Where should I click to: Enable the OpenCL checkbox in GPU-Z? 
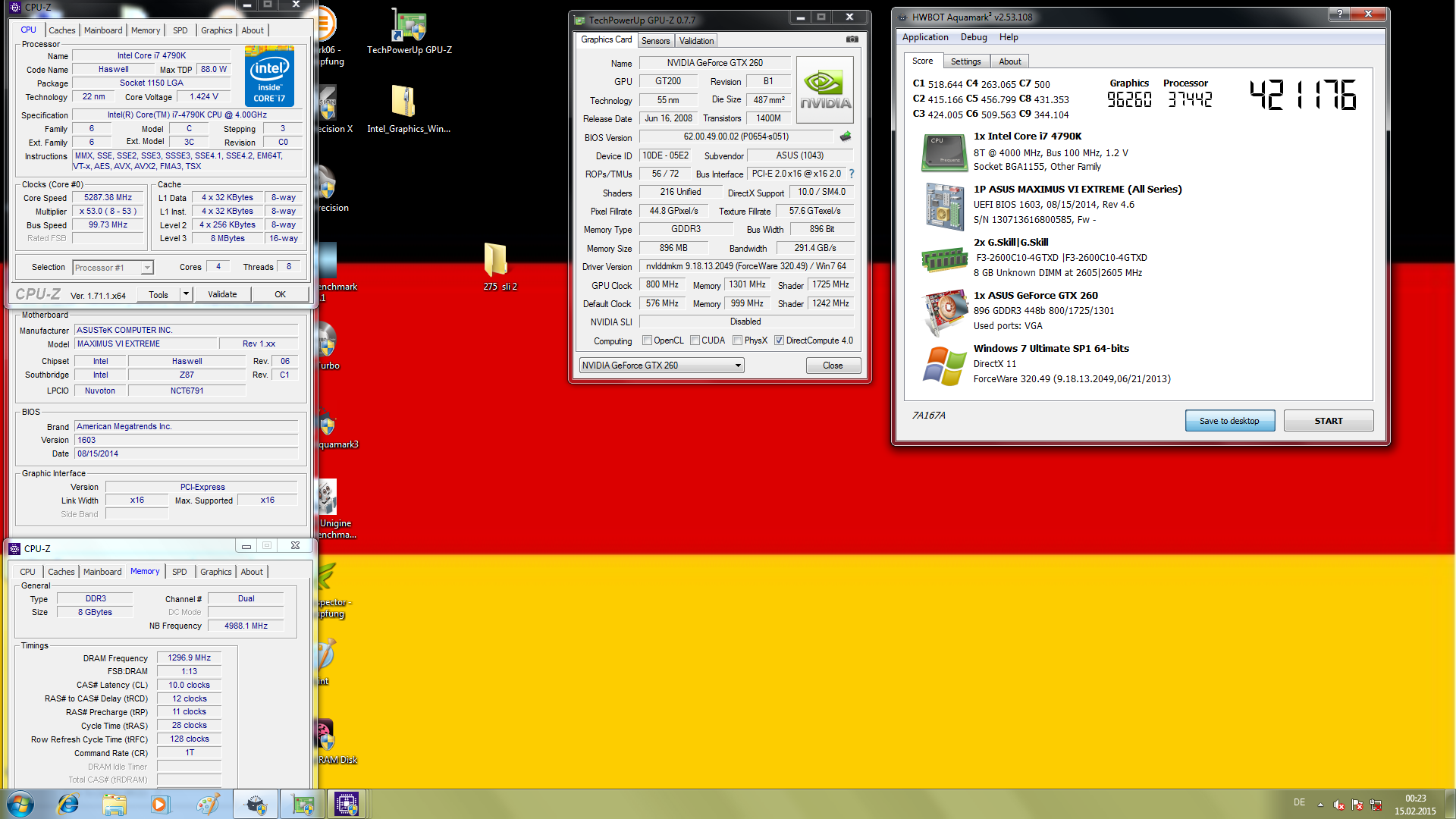click(647, 340)
